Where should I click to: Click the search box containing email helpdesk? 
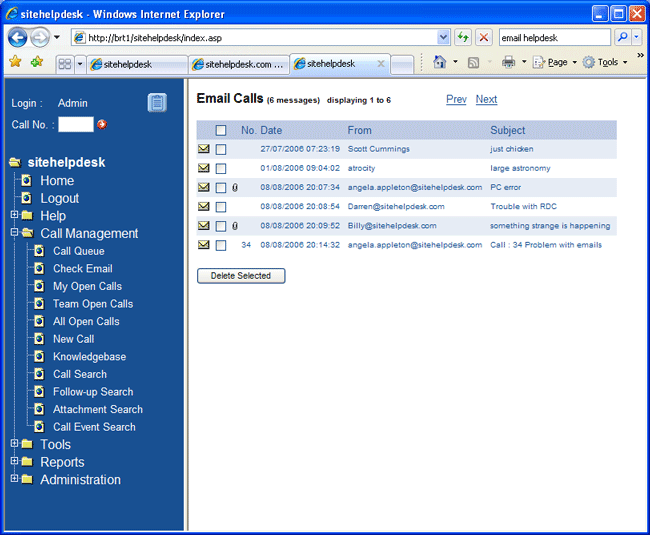tap(555, 38)
